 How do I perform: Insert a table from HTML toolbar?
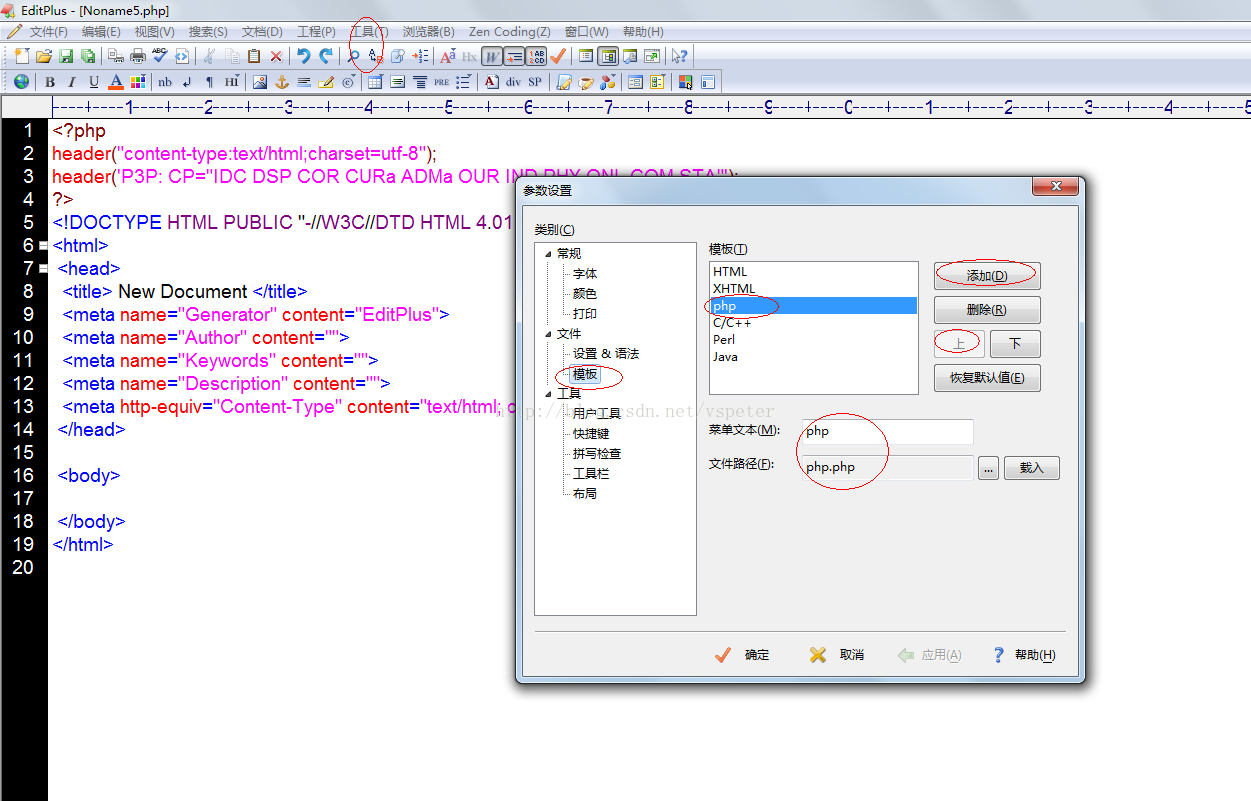click(x=375, y=82)
